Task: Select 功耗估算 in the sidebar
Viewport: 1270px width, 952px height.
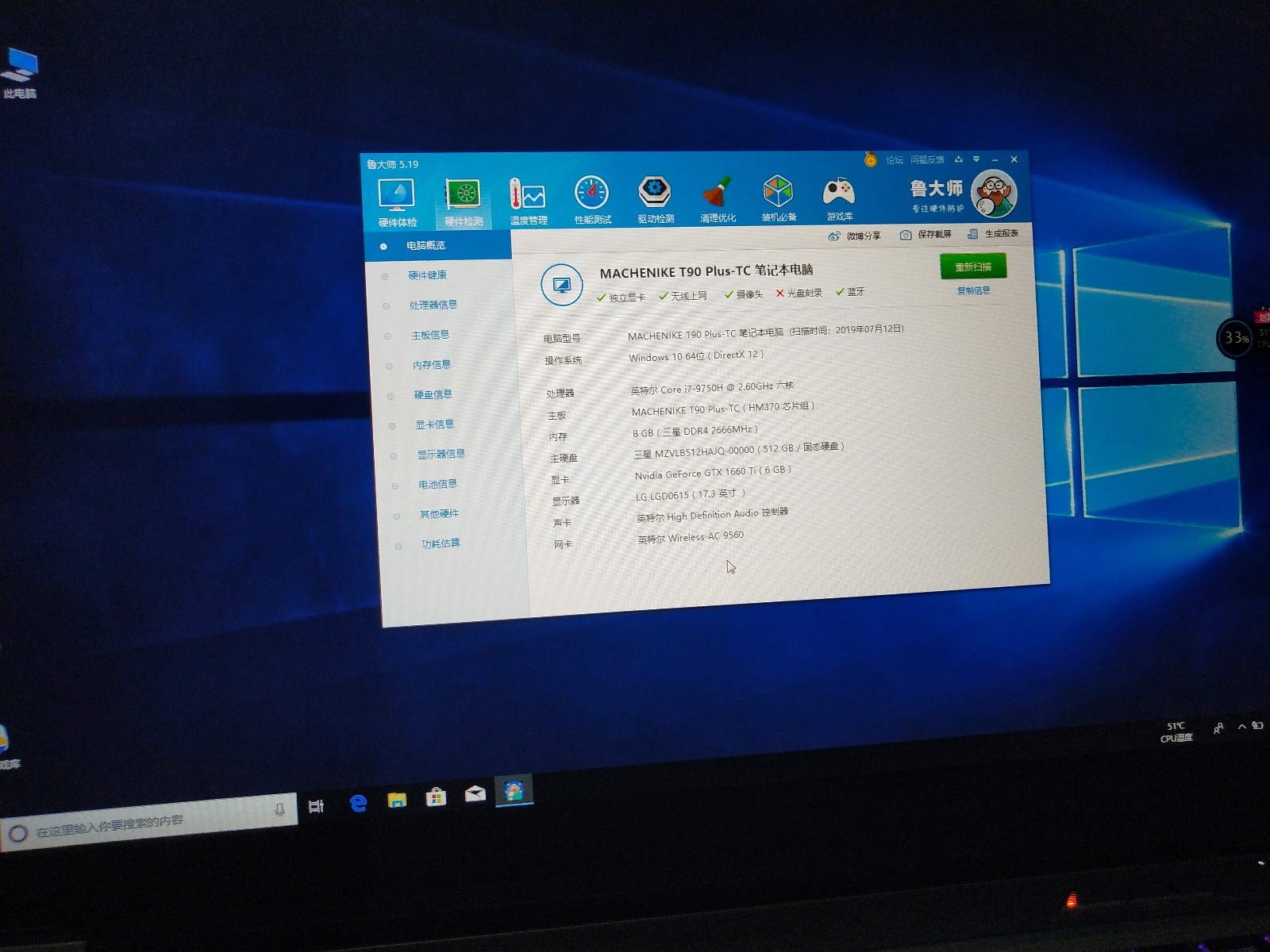Action: (x=441, y=543)
